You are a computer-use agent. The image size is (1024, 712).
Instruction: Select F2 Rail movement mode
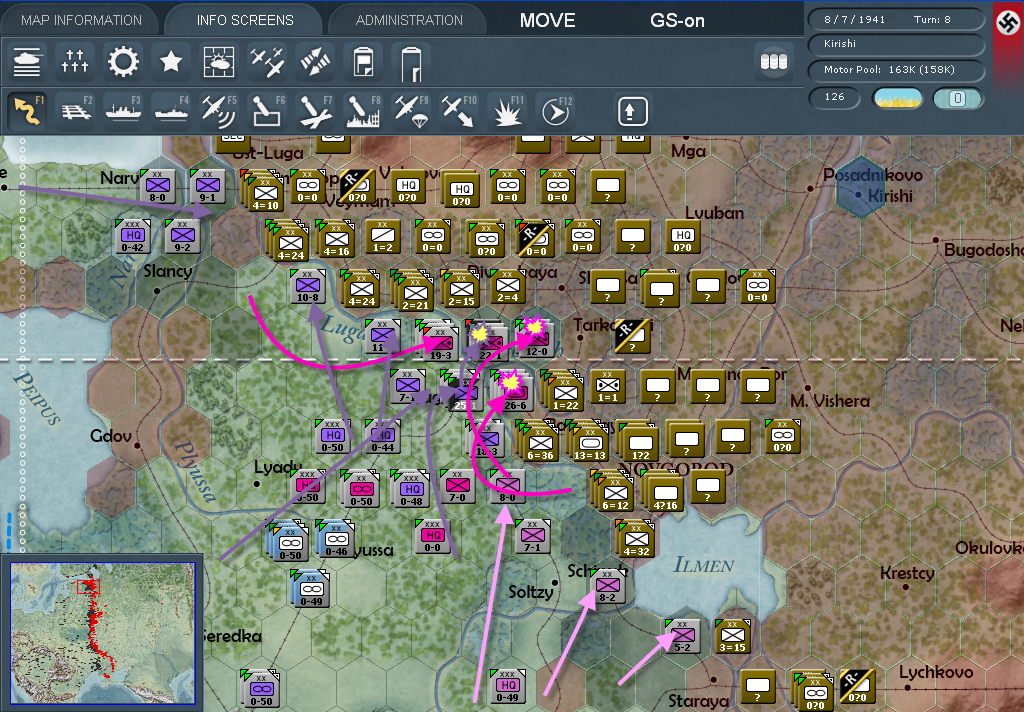(76, 110)
